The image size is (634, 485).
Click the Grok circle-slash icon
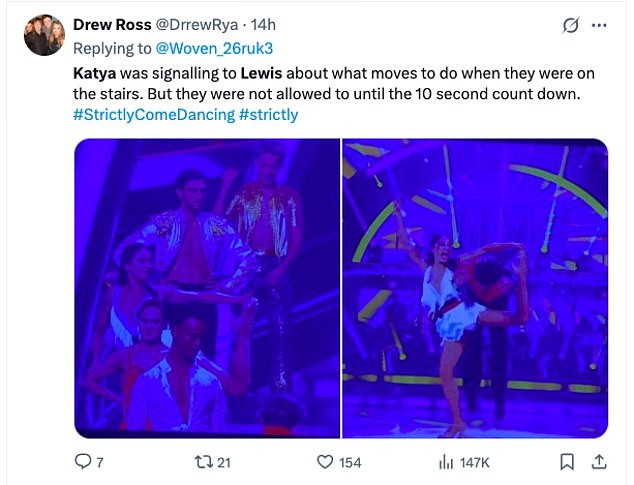click(x=571, y=26)
